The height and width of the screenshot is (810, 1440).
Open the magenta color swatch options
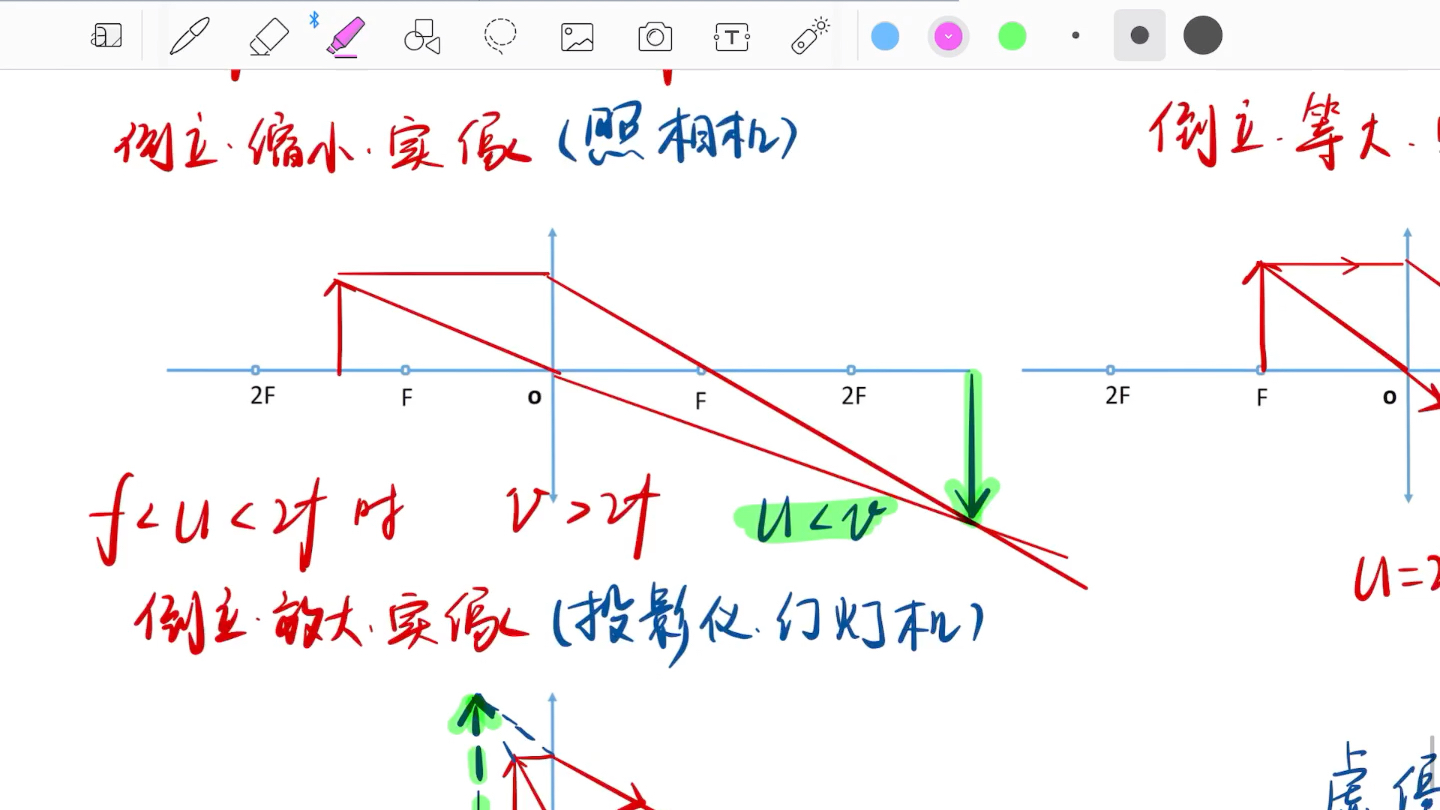click(x=948, y=37)
